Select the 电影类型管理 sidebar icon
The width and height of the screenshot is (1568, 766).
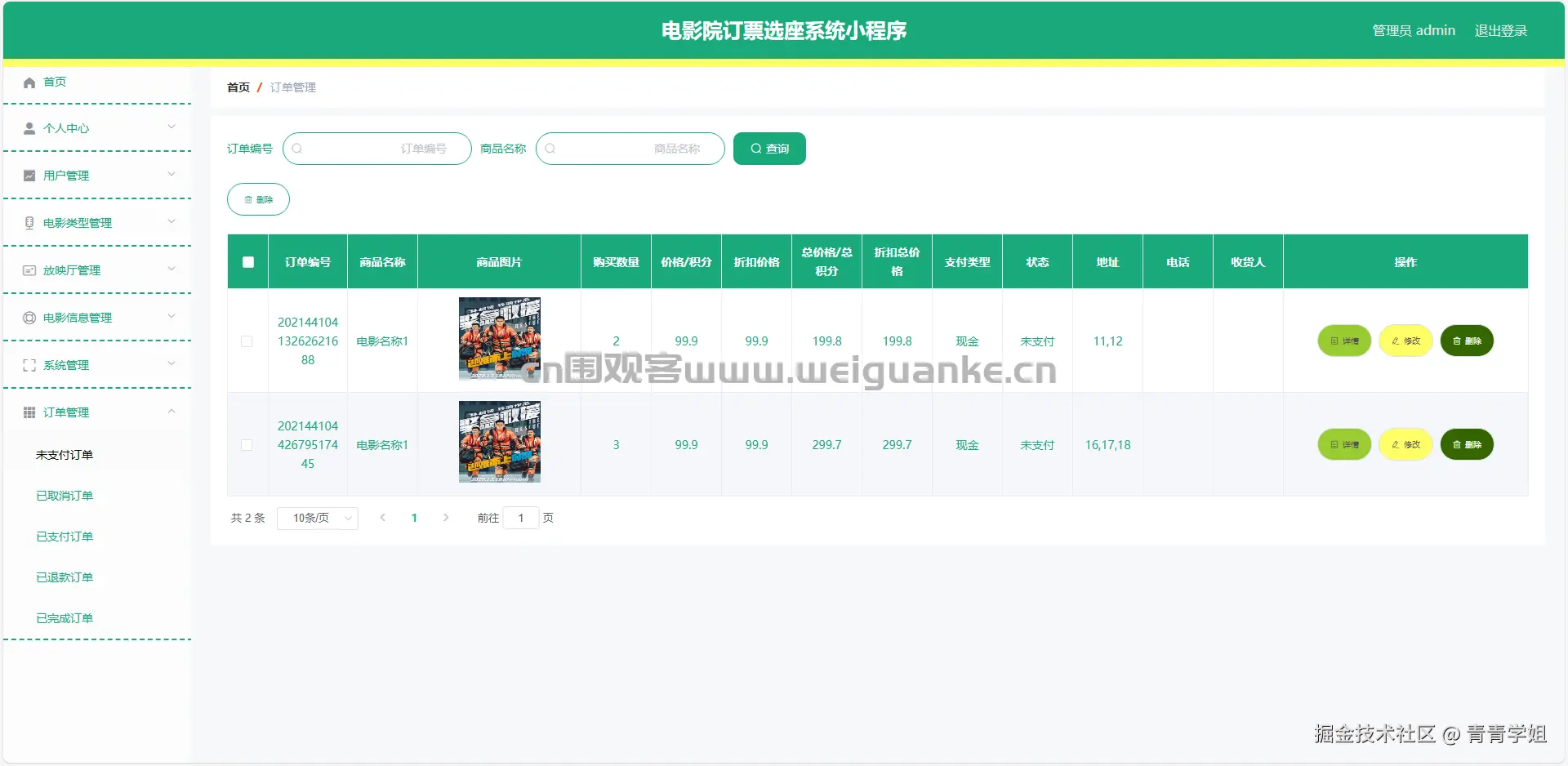point(29,222)
